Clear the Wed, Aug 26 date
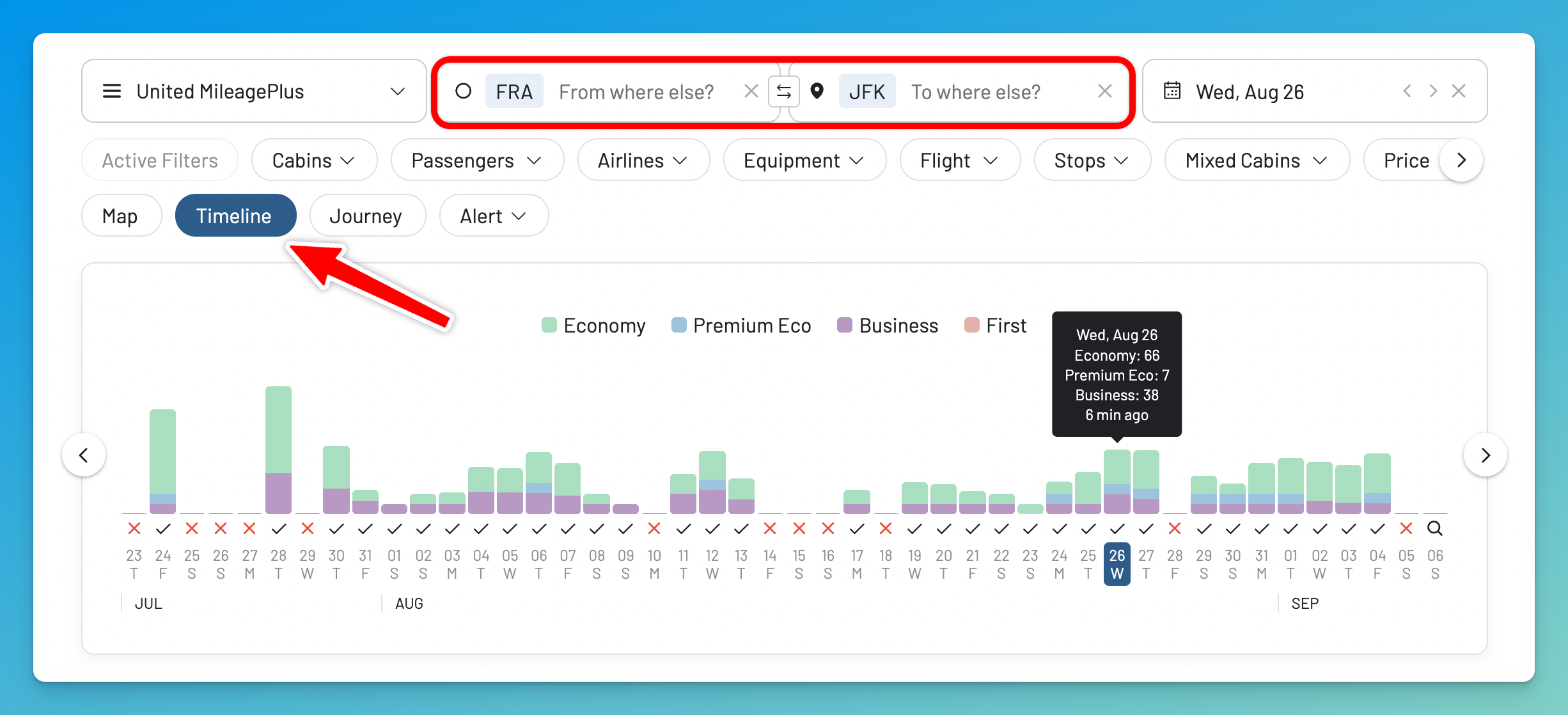Screen dimensions: 1568x715 [x=1459, y=91]
